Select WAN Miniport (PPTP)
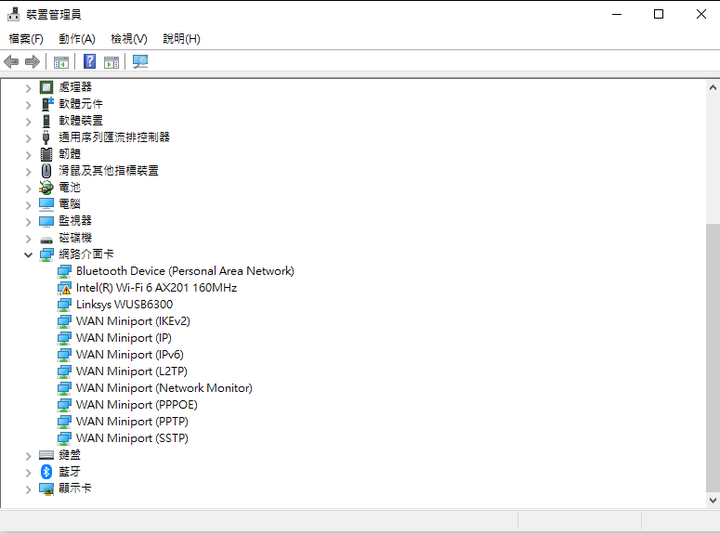The image size is (720, 534). click(132, 422)
